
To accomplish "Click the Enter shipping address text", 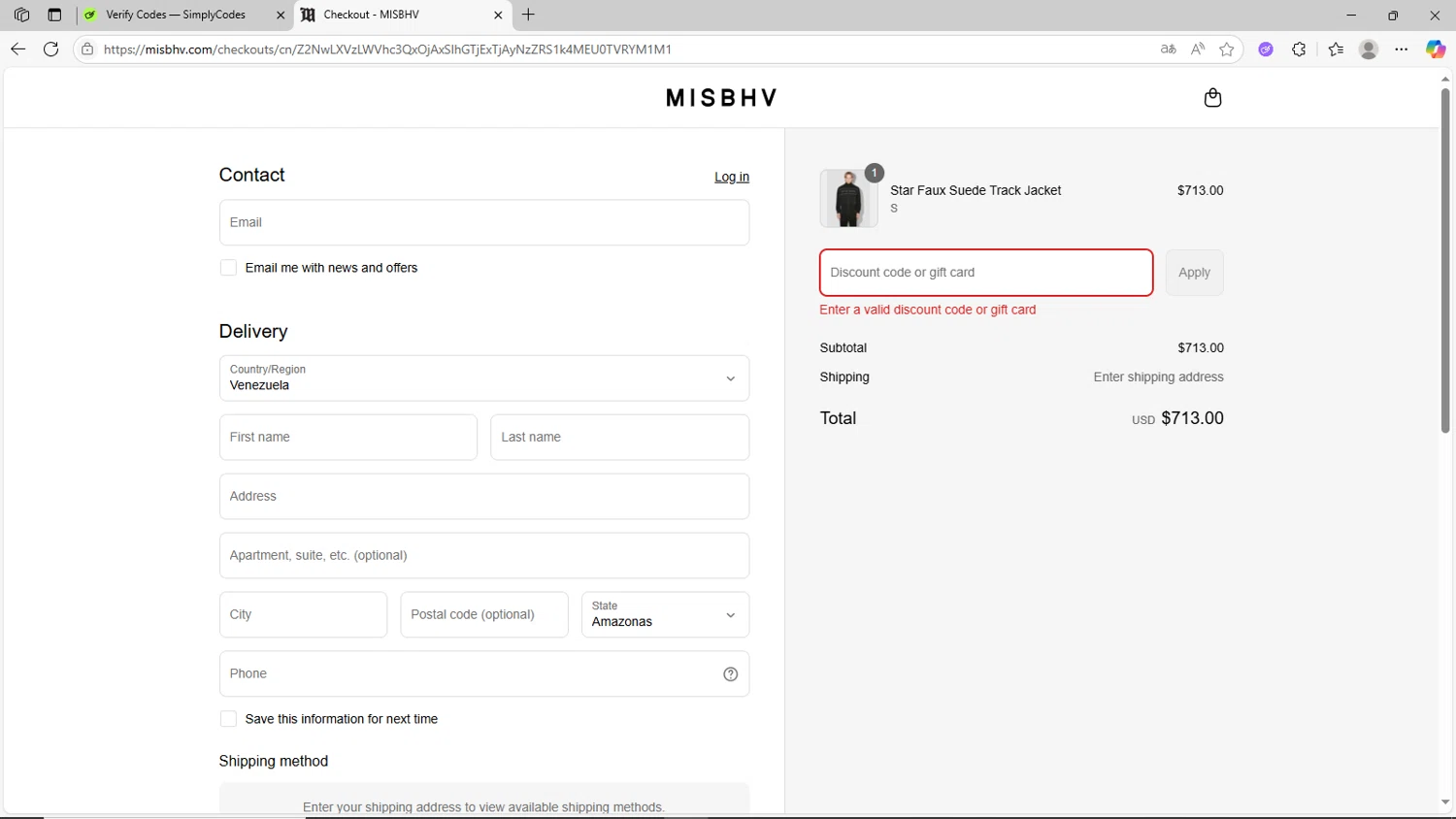I will point(1158,377).
